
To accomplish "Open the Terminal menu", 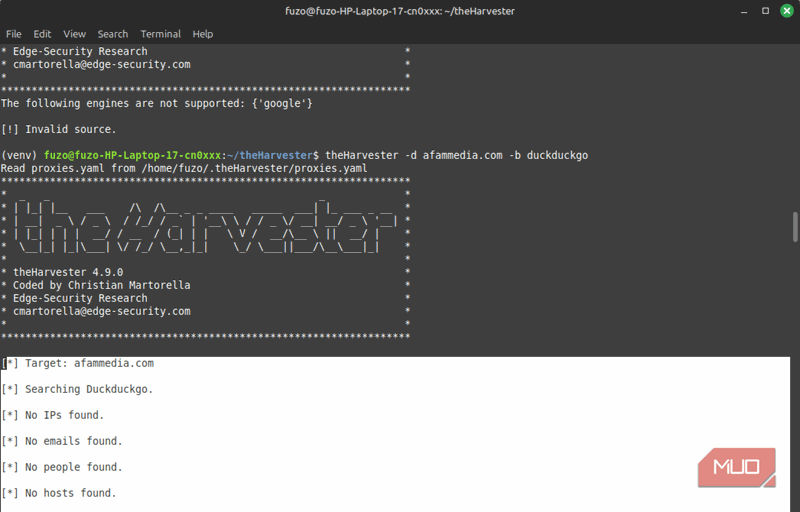I will pos(160,34).
